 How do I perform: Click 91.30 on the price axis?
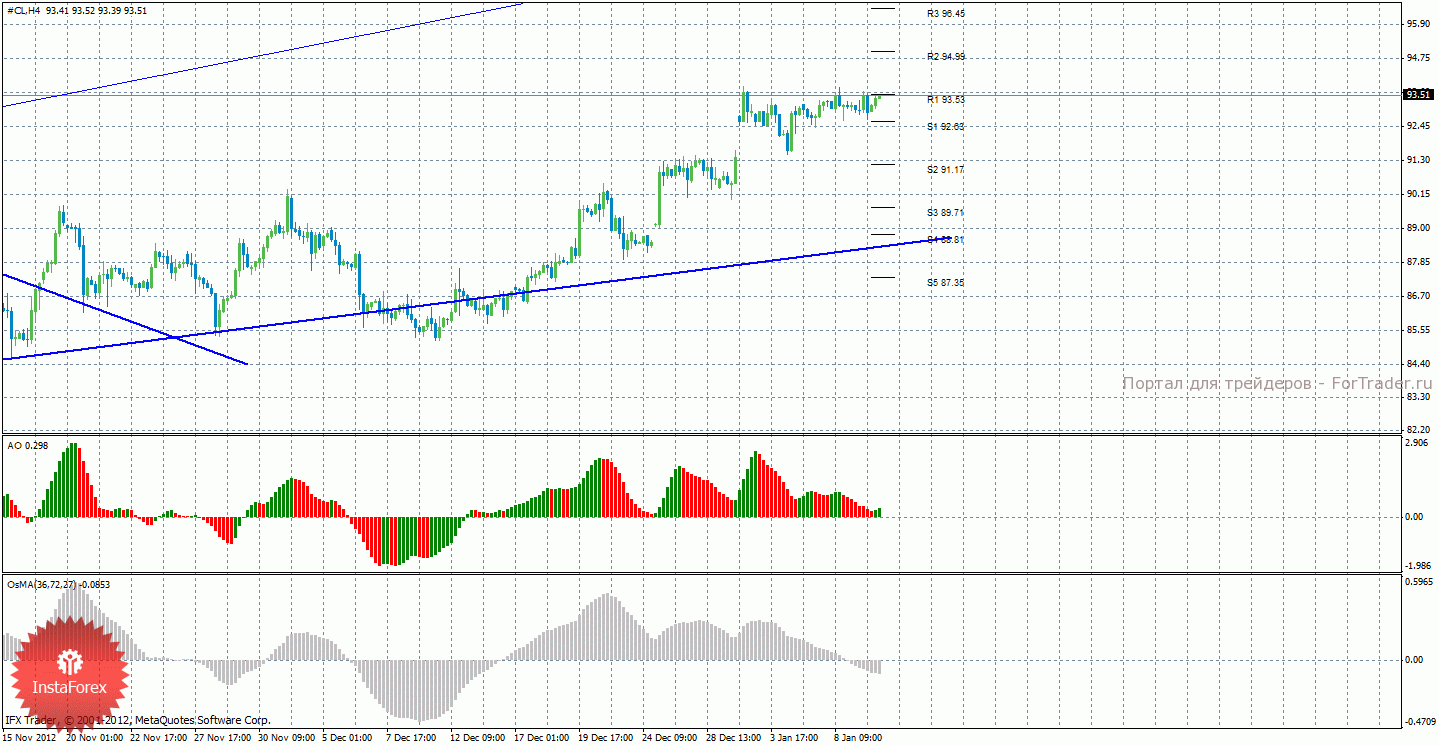coord(1419,160)
